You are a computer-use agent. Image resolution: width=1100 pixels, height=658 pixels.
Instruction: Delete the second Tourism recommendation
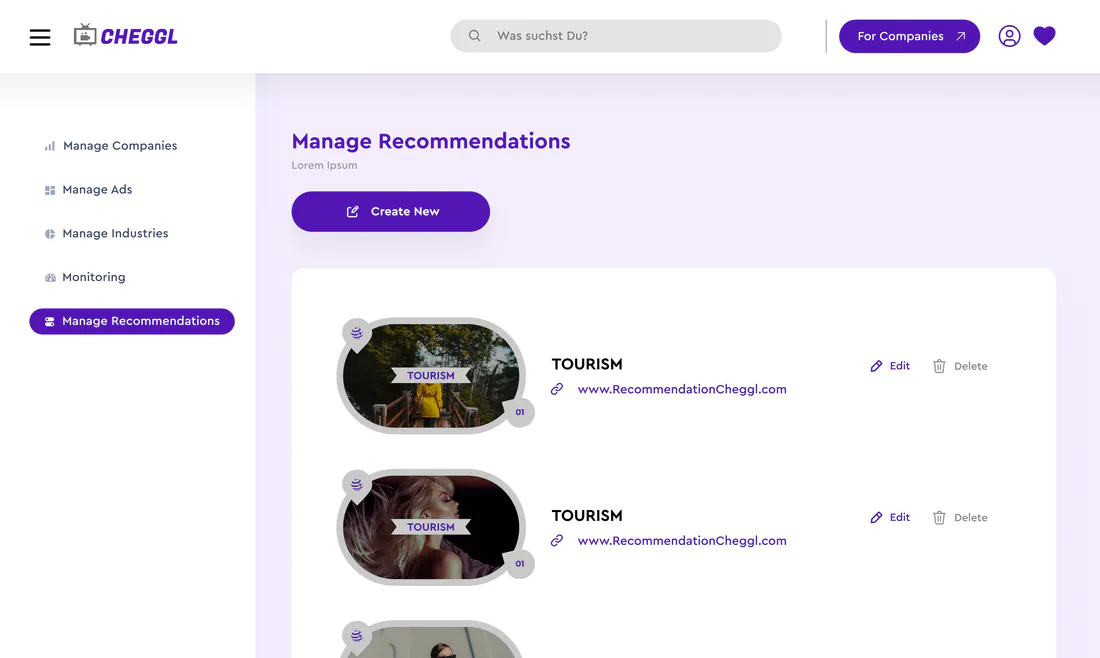960,518
